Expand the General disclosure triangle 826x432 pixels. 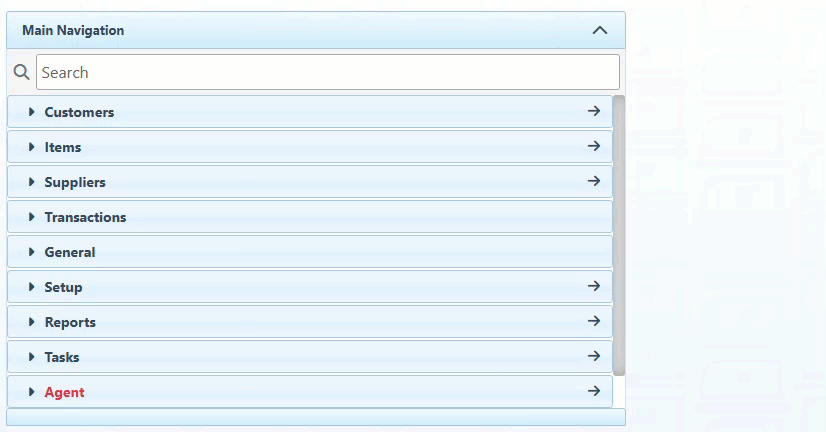32,252
